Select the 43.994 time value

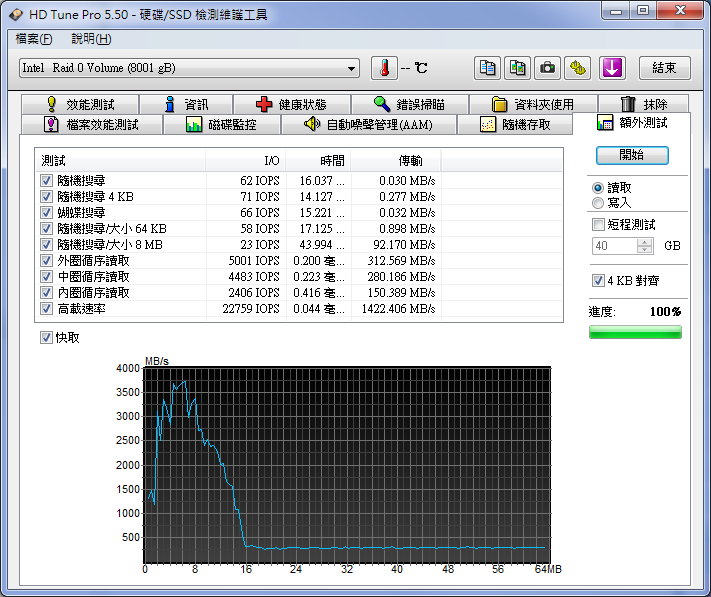(x=321, y=245)
